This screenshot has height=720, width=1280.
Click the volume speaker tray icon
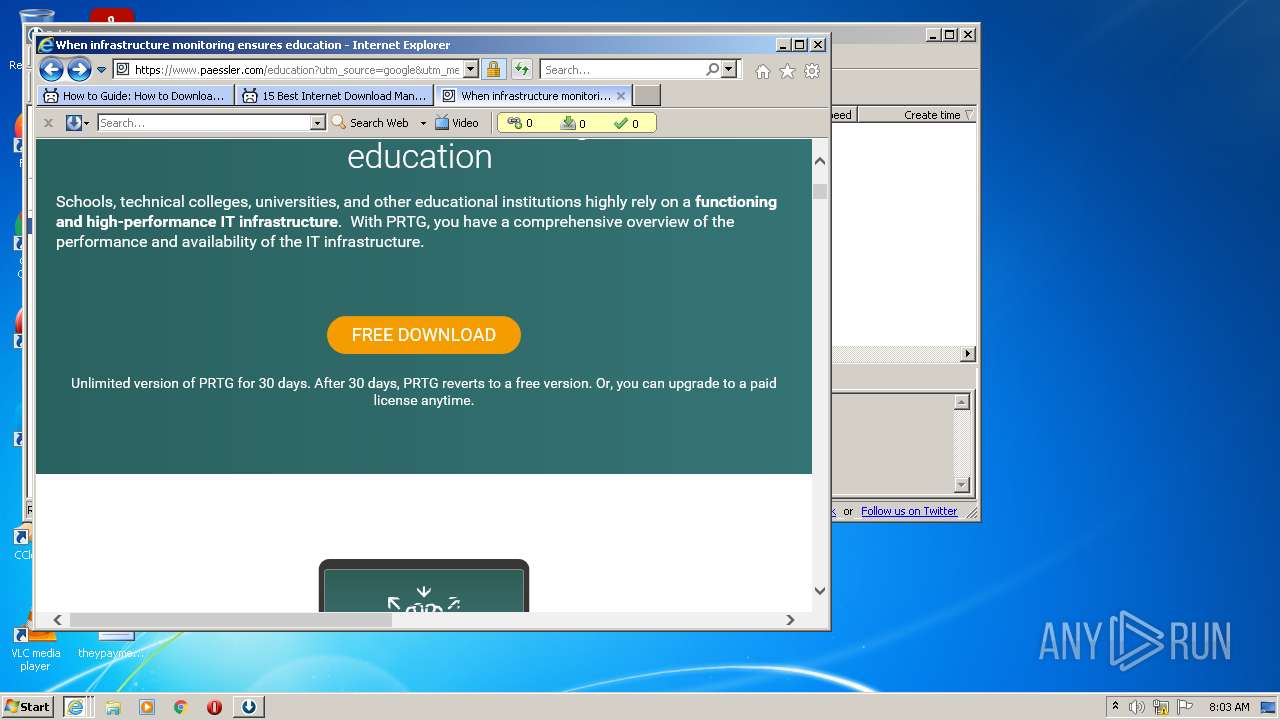[x=1137, y=707]
